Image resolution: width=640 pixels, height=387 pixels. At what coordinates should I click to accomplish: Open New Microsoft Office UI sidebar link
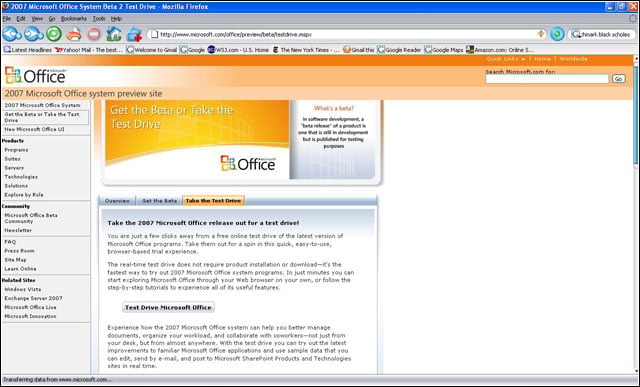34,129
